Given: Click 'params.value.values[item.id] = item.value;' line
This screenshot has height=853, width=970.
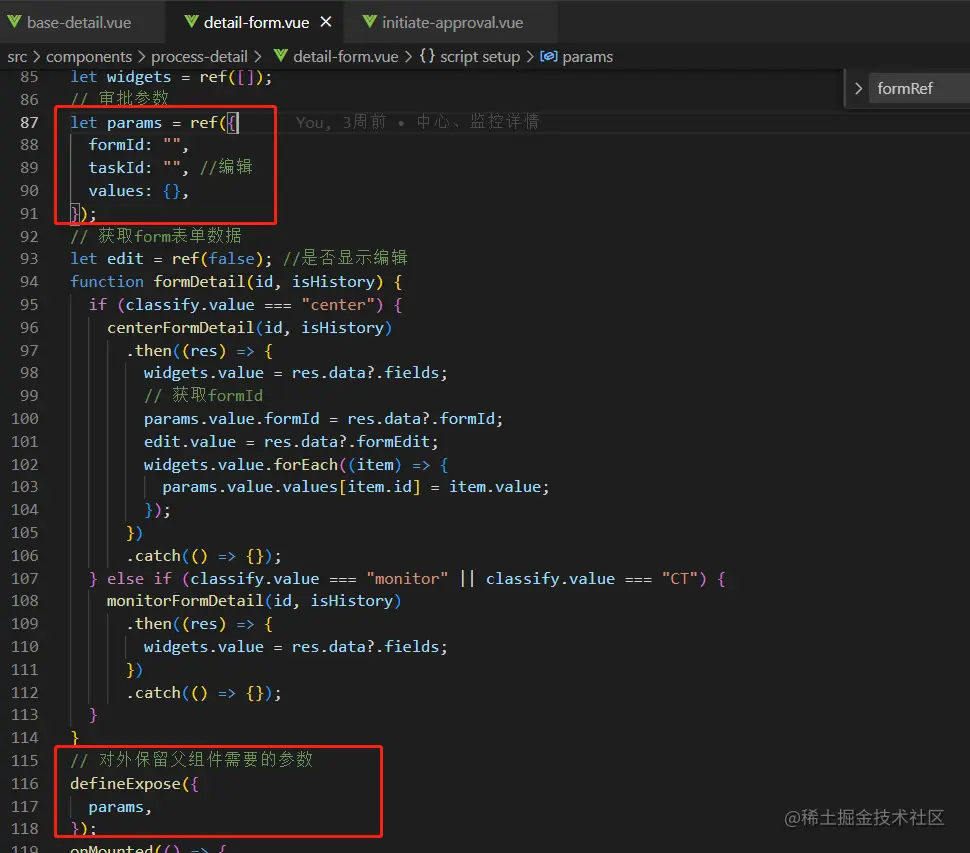Looking at the screenshot, I should [356, 487].
